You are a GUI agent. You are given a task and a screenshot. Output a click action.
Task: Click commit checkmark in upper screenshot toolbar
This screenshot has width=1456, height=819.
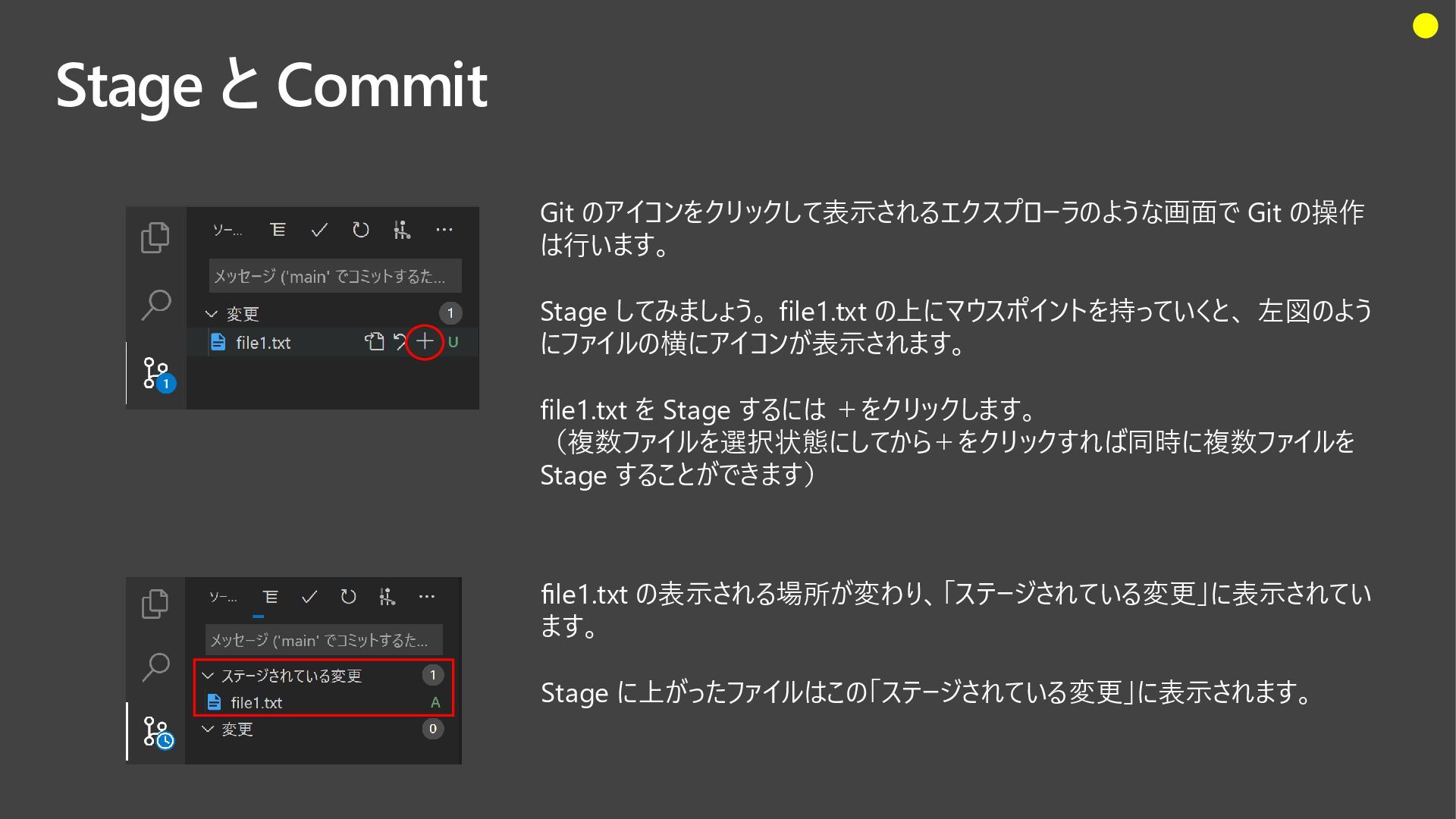[319, 230]
